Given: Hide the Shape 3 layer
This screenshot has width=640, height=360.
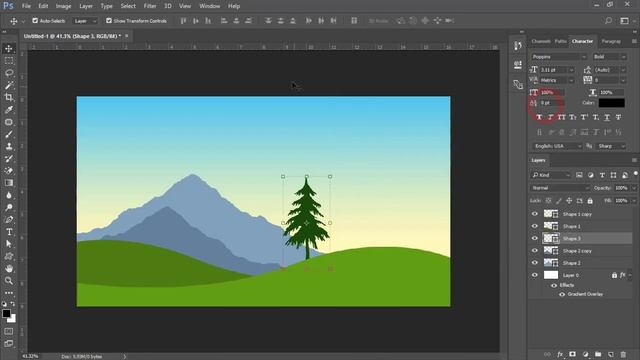Looking at the screenshot, I should pos(535,238).
